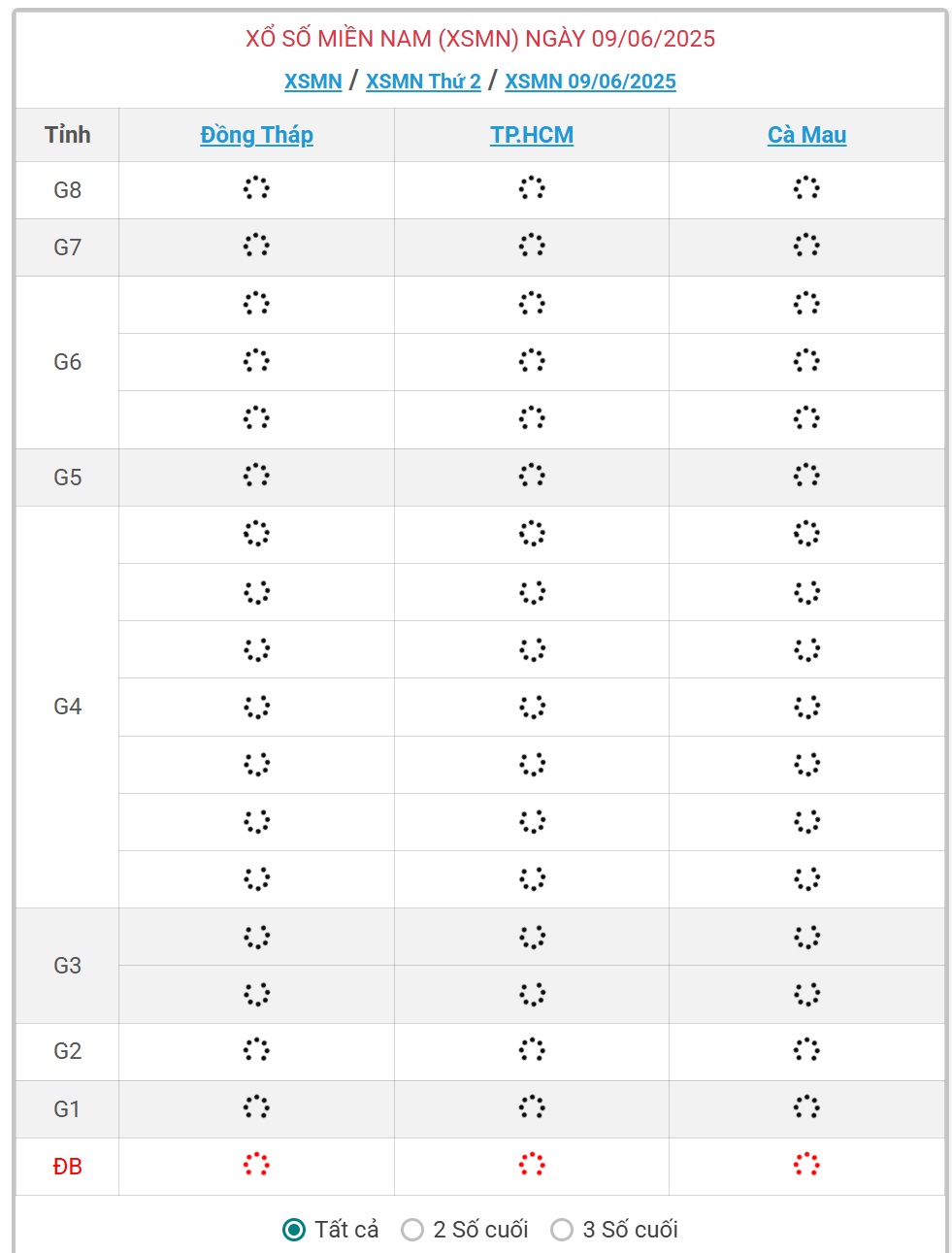Click the red ĐB spinner under Cà Mau

806,1165
